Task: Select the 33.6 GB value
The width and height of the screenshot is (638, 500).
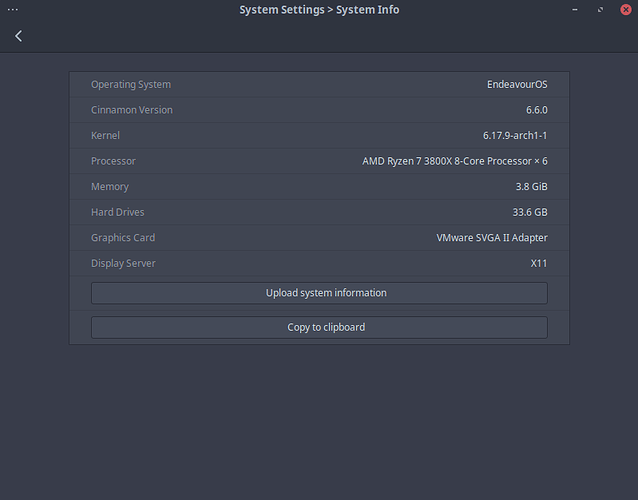Action: [530, 212]
